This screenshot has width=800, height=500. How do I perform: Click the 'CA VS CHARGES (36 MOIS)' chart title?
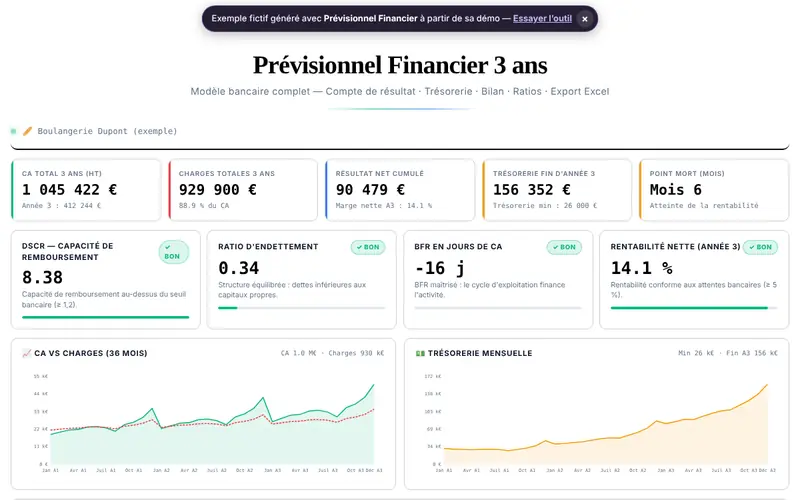pos(91,353)
